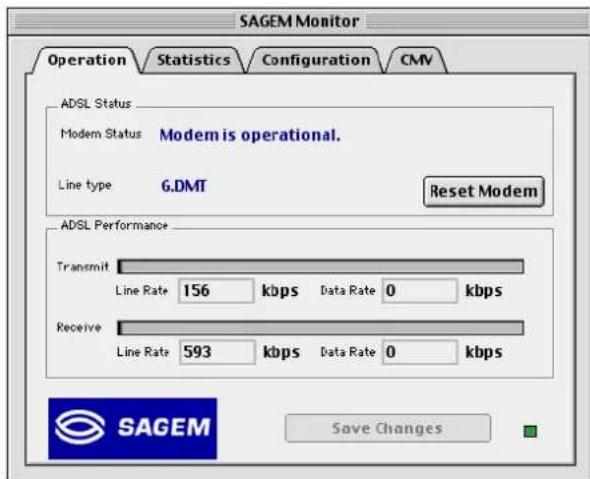Select the CMV tab
Viewport: 590px width, 479px height.
(x=416, y=60)
